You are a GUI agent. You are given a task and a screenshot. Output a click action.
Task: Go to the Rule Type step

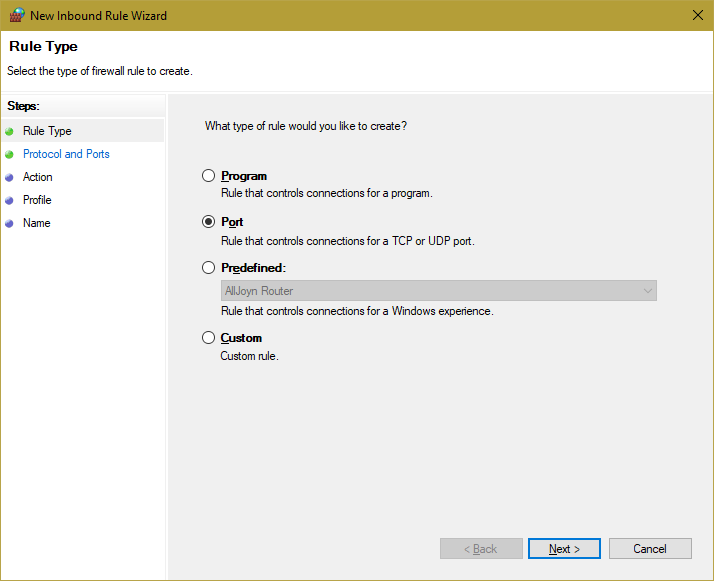pyautogui.click(x=47, y=131)
